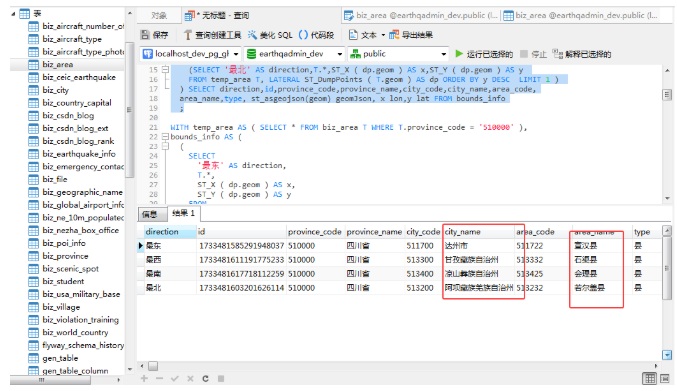Click the 停止 stop button
This screenshot has width=677, height=391.
point(533,54)
